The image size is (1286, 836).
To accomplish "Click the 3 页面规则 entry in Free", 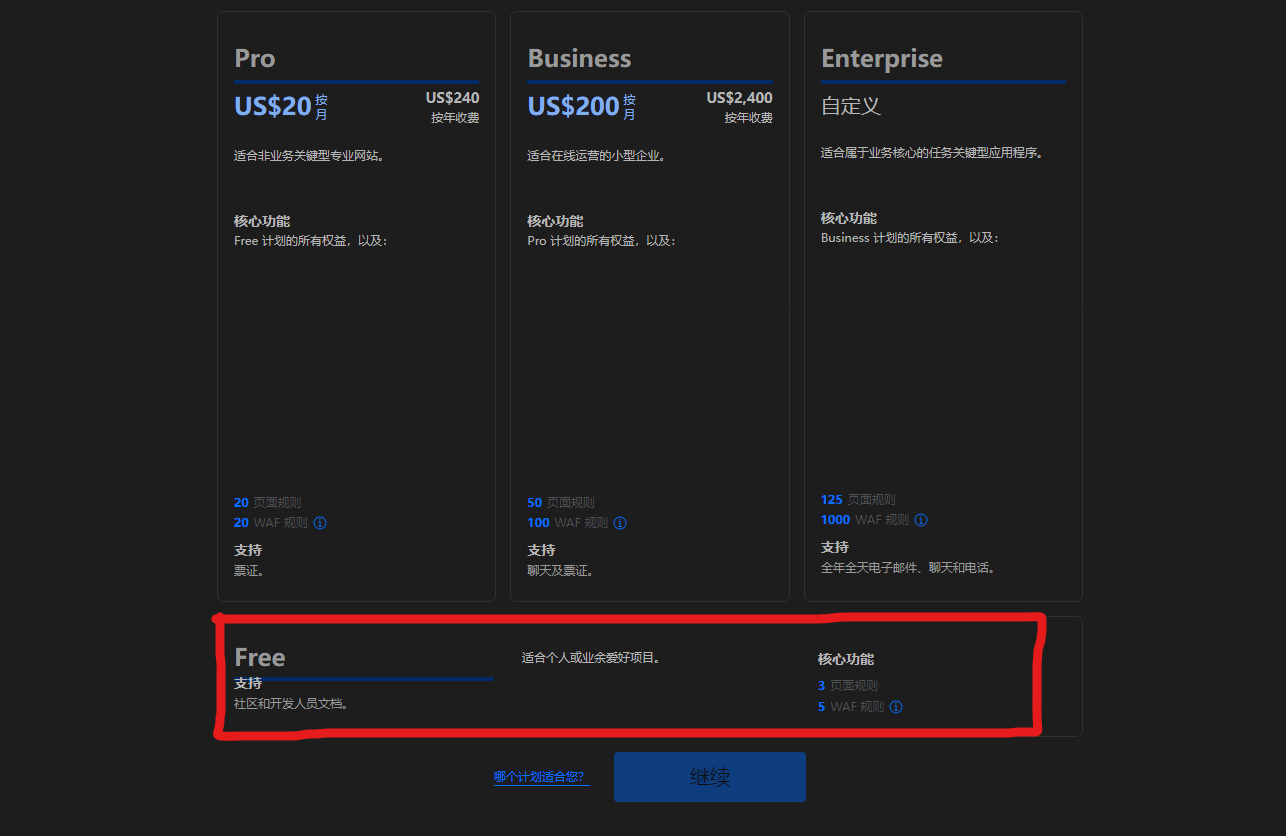I will pyautogui.click(x=848, y=686).
